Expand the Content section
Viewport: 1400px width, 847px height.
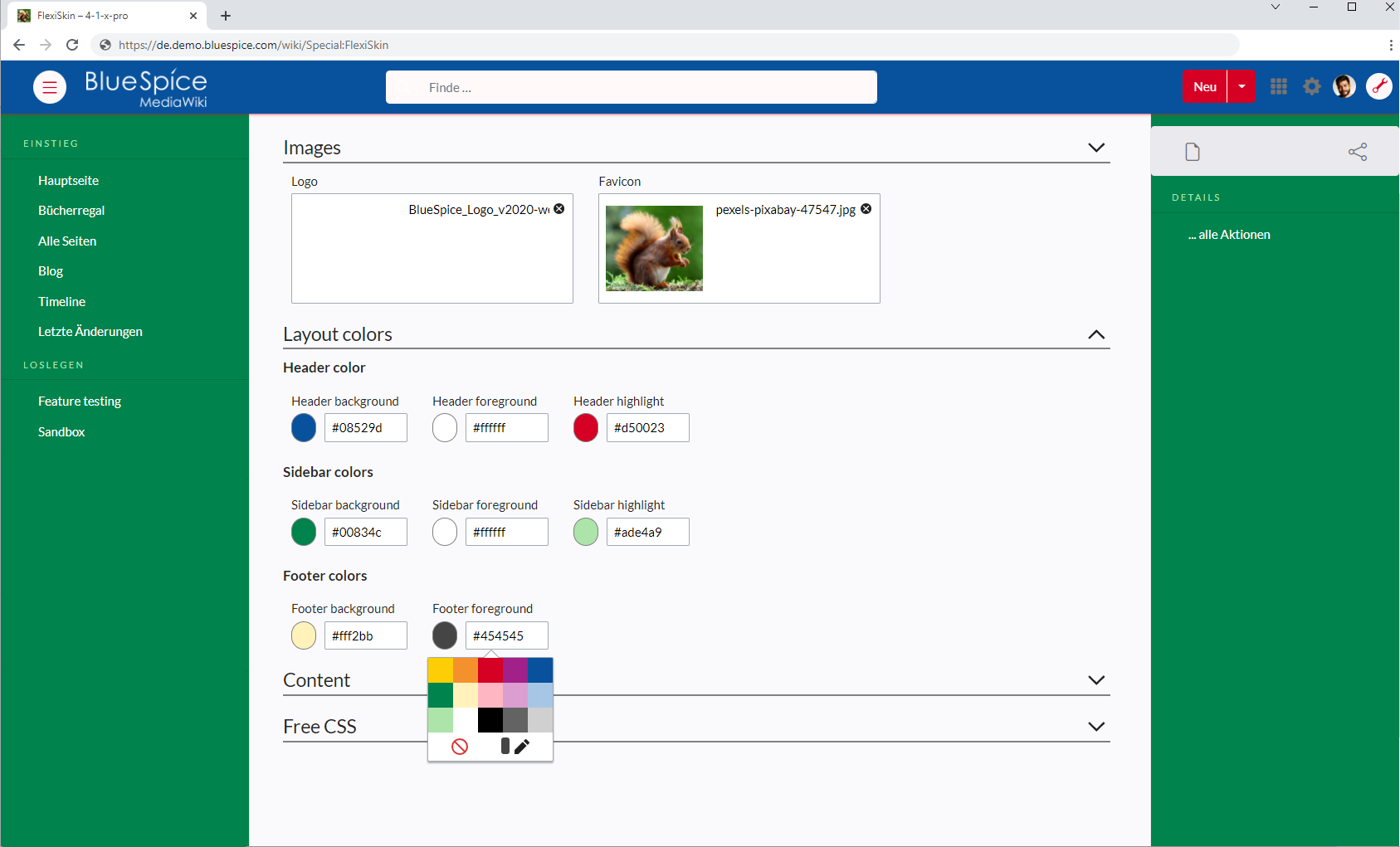pos(1096,680)
